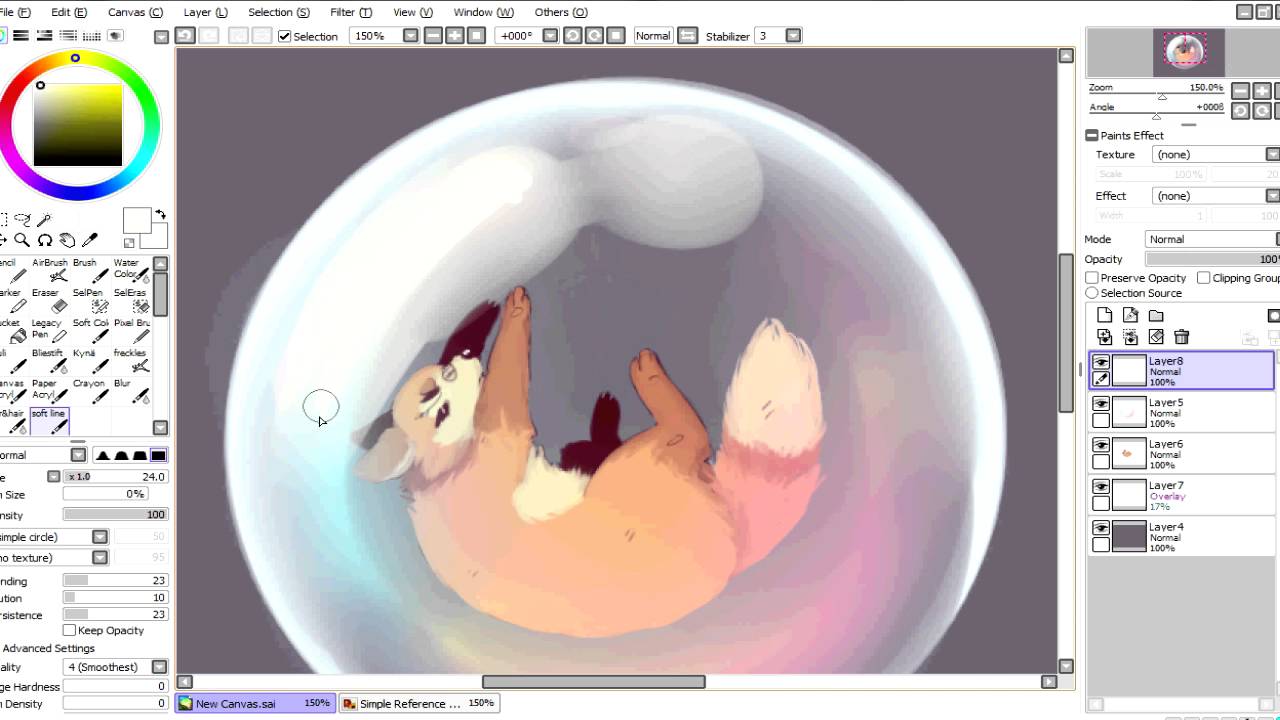Image resolution: width=1280 pixels, height=720 pixels.
Task: Select the Hand pan tool
Action: [67, 240]
